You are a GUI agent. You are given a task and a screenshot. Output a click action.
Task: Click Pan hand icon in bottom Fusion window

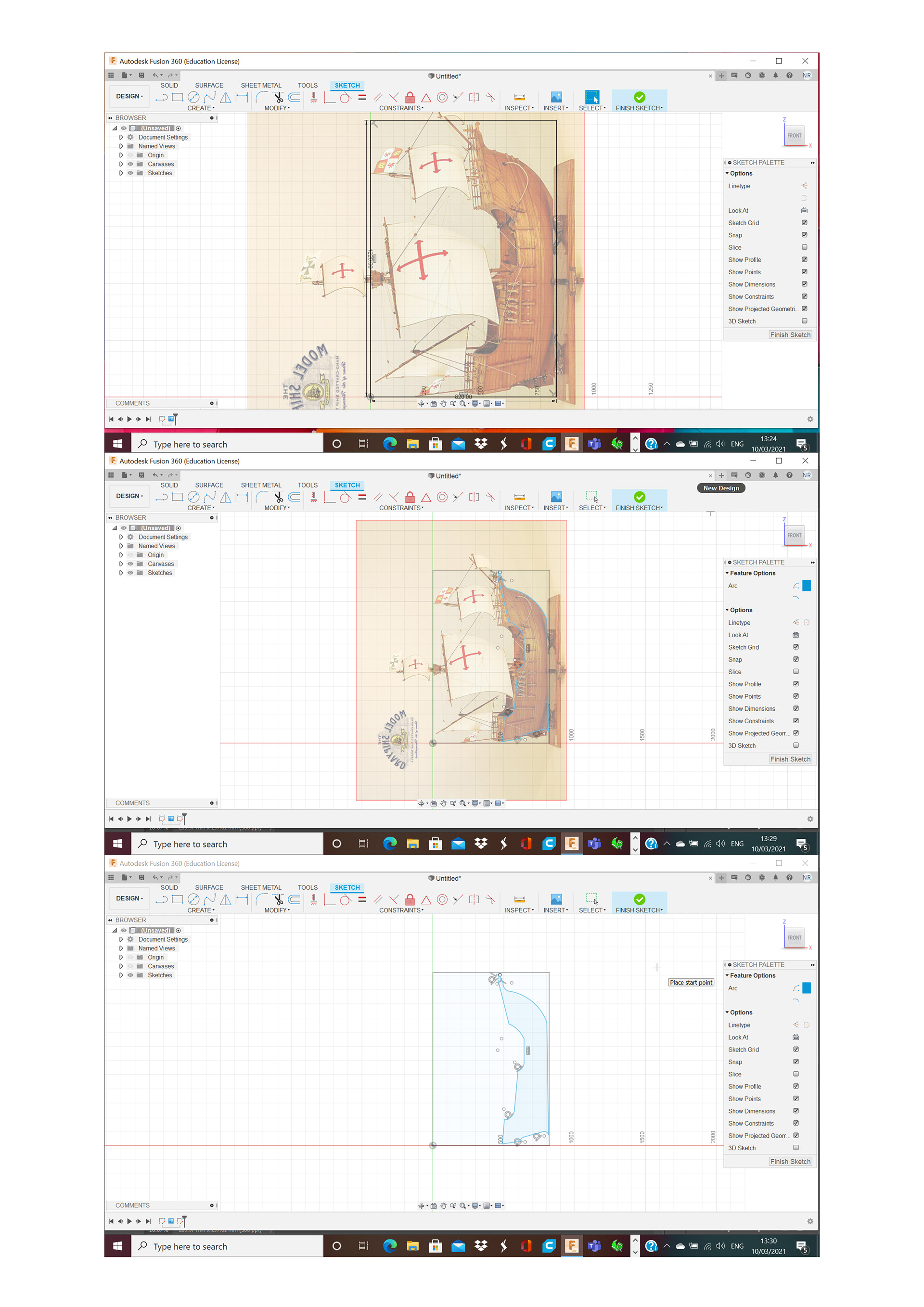coord(444,1205)
